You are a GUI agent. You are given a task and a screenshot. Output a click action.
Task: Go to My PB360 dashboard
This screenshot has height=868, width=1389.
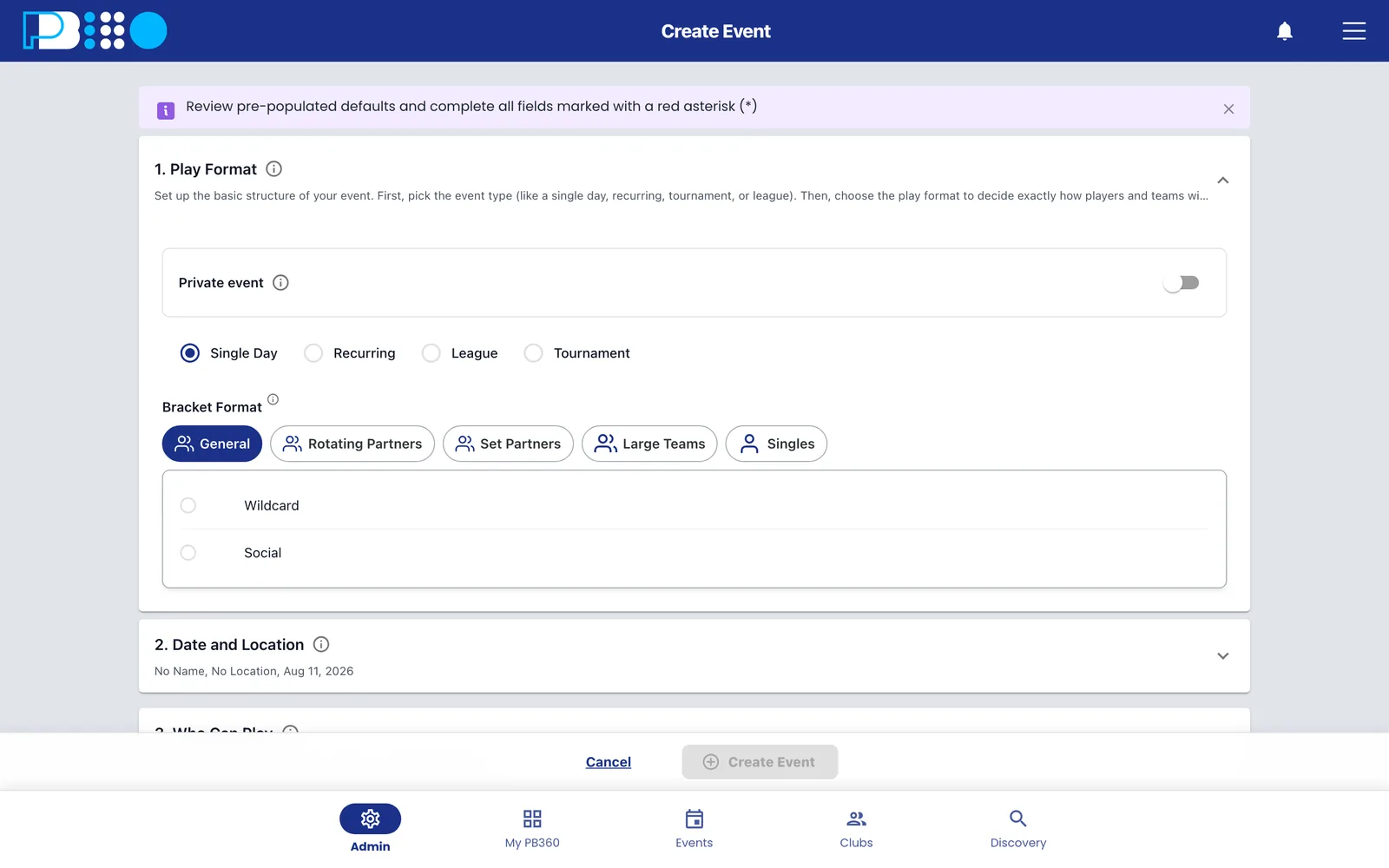(x=532, y=828)
